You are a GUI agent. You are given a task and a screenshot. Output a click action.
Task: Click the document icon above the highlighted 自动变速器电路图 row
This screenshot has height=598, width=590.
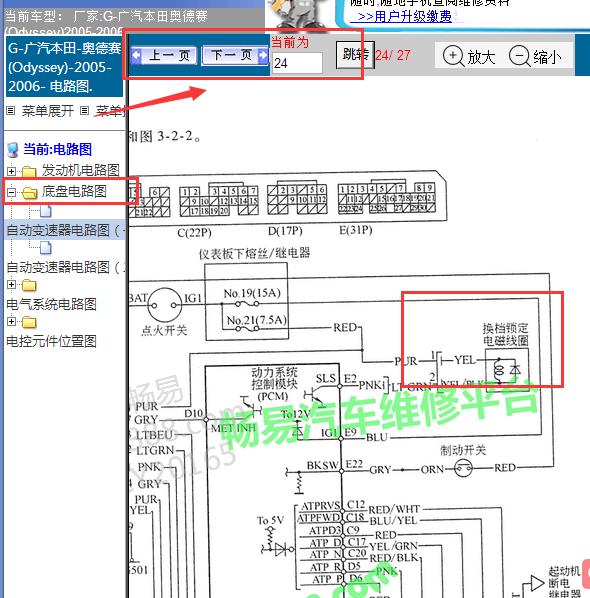pyautogui.click(x=46, y=211)
